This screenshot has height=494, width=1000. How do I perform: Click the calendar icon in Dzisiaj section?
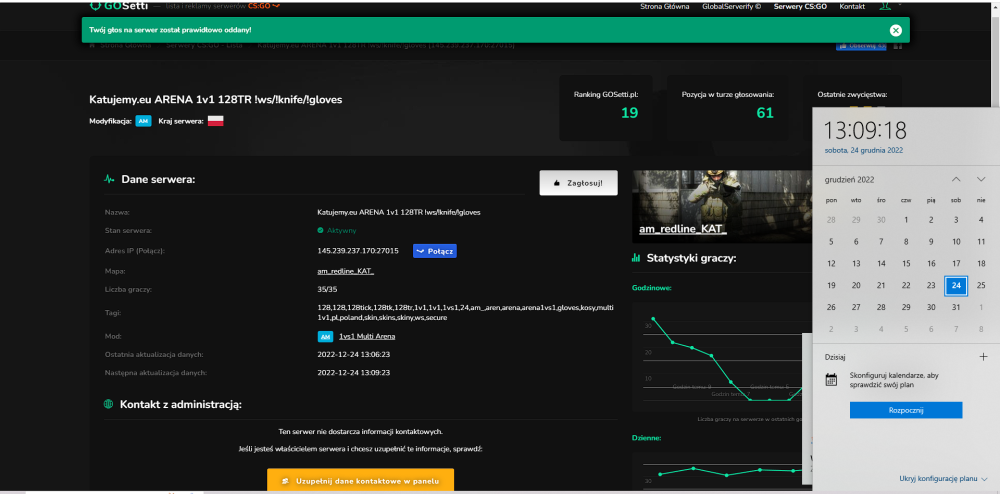click(831, 380)
